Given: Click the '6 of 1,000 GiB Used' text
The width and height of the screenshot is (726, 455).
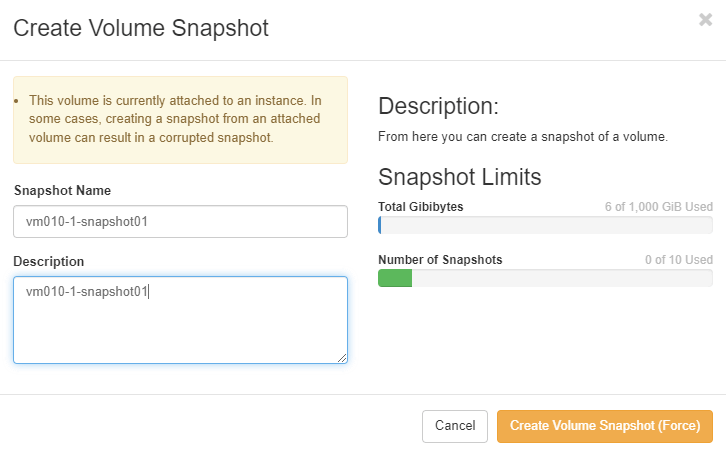Looking at the screenshot, I should [658, 206].
